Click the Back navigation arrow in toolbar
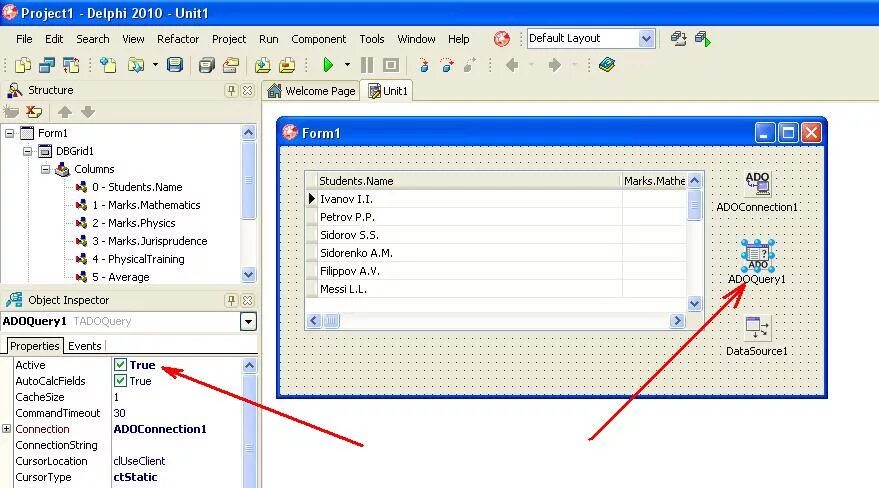The height and width of the screenshot is (488, 879). tap(512, 65)
